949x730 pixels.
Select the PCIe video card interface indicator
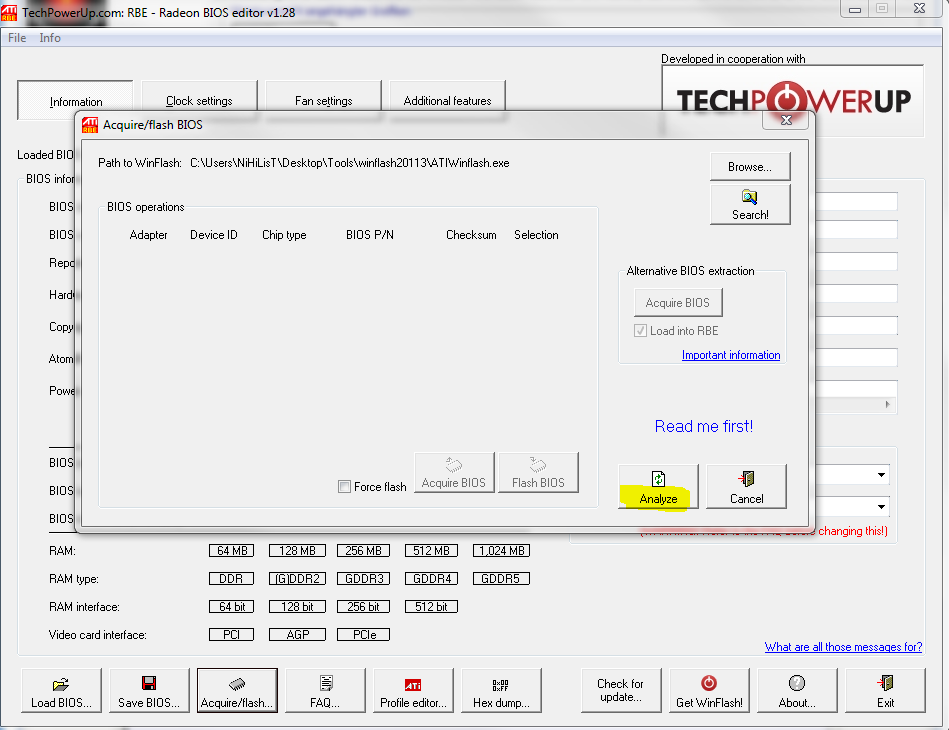(363, 634)
